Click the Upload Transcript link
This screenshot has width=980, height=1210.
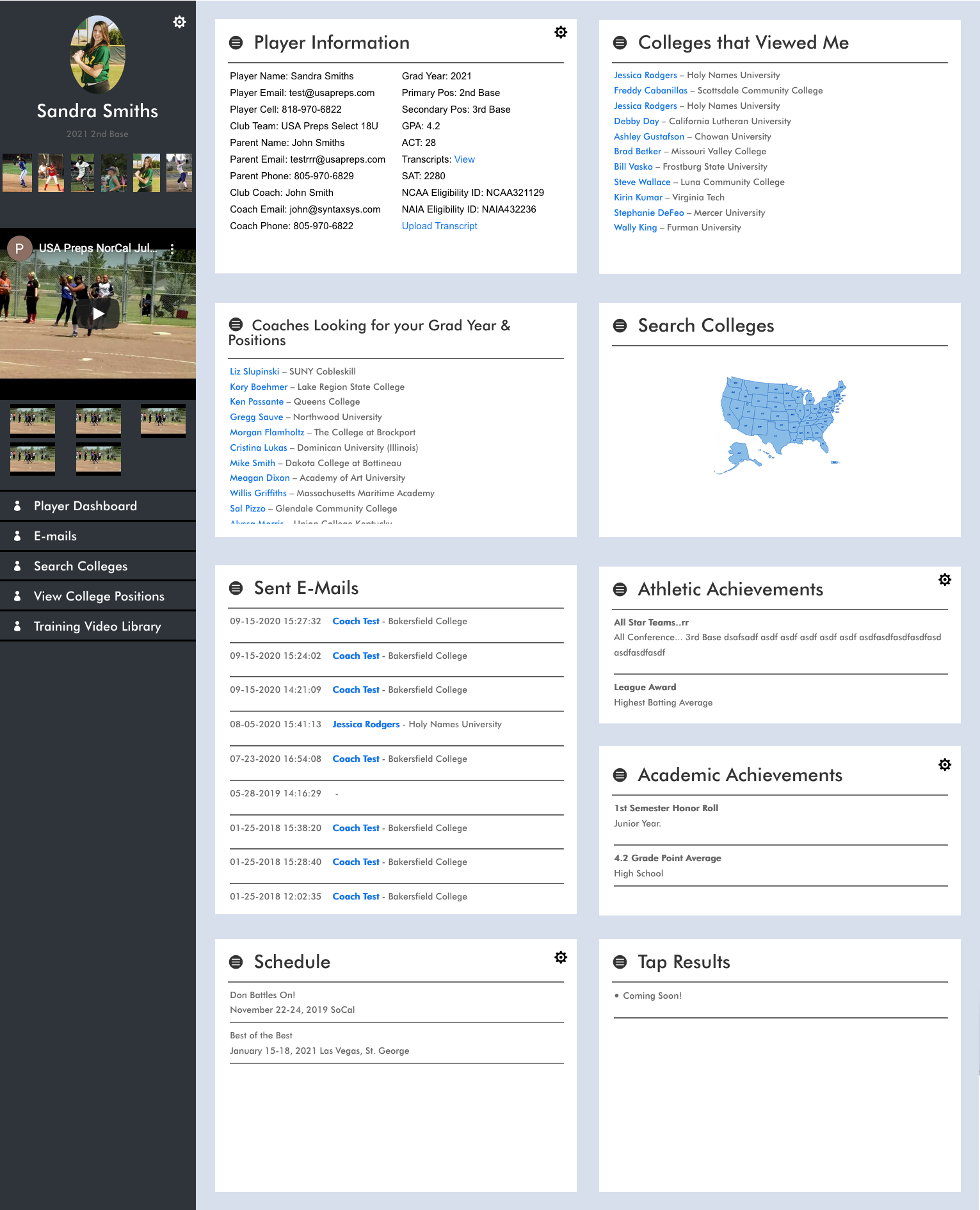(x=440, y=226)
